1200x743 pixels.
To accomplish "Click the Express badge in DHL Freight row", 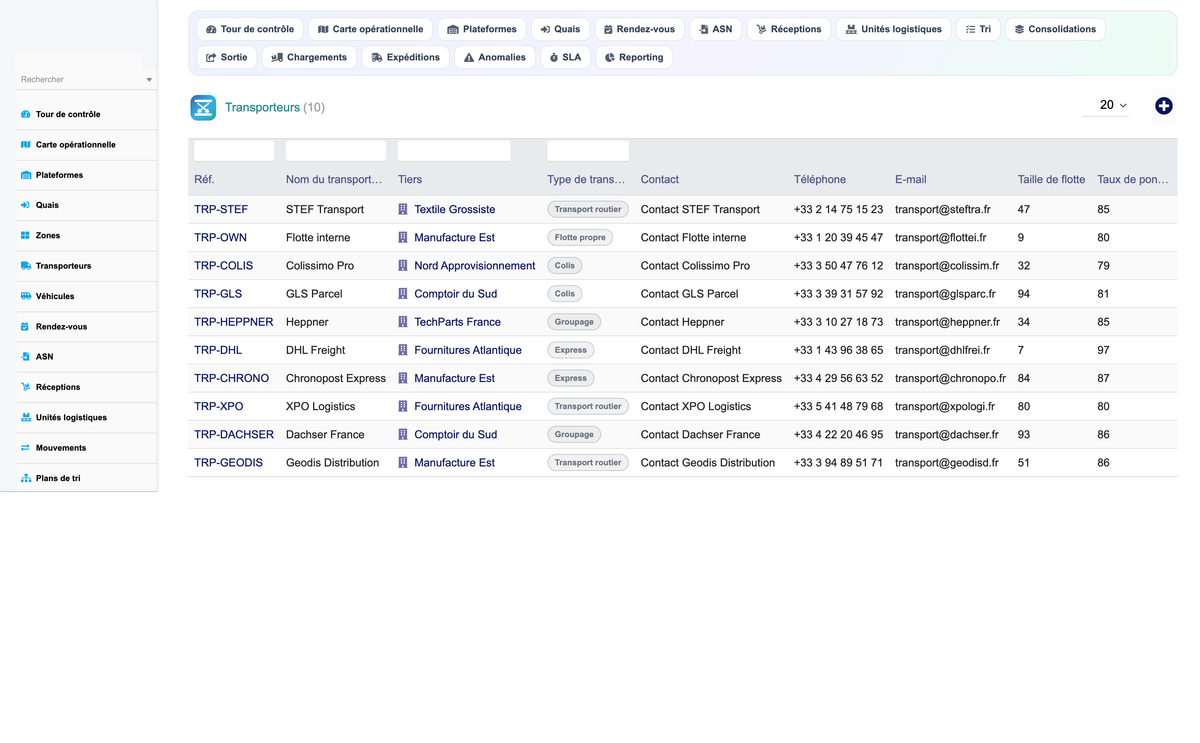I will 571,350.
